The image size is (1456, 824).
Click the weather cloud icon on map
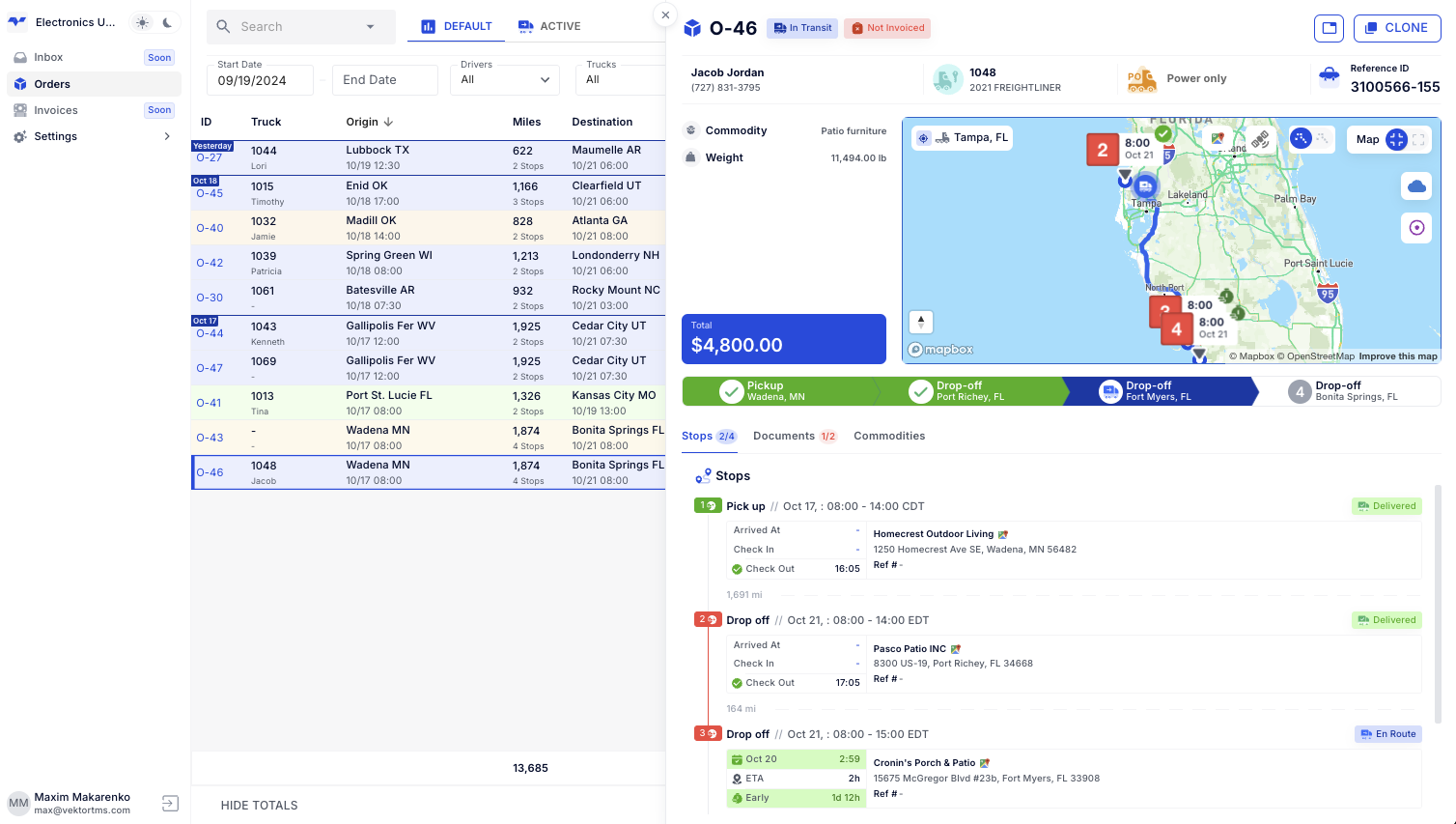(x=1415, y=186)
